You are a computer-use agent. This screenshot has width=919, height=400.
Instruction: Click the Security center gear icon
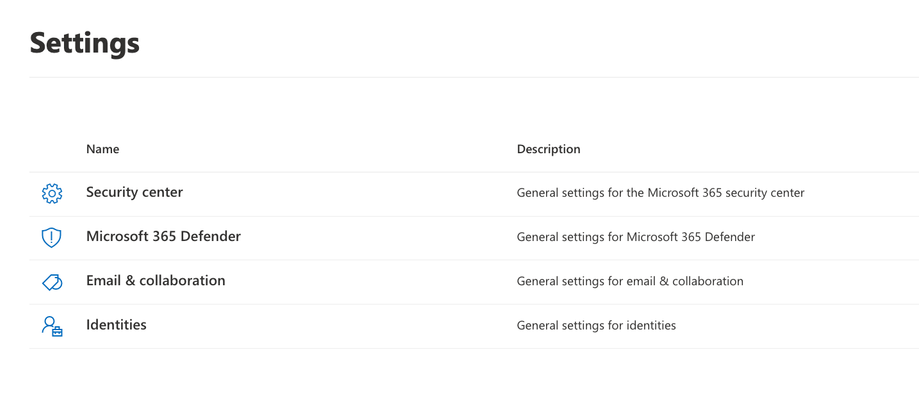pos(52,194)
